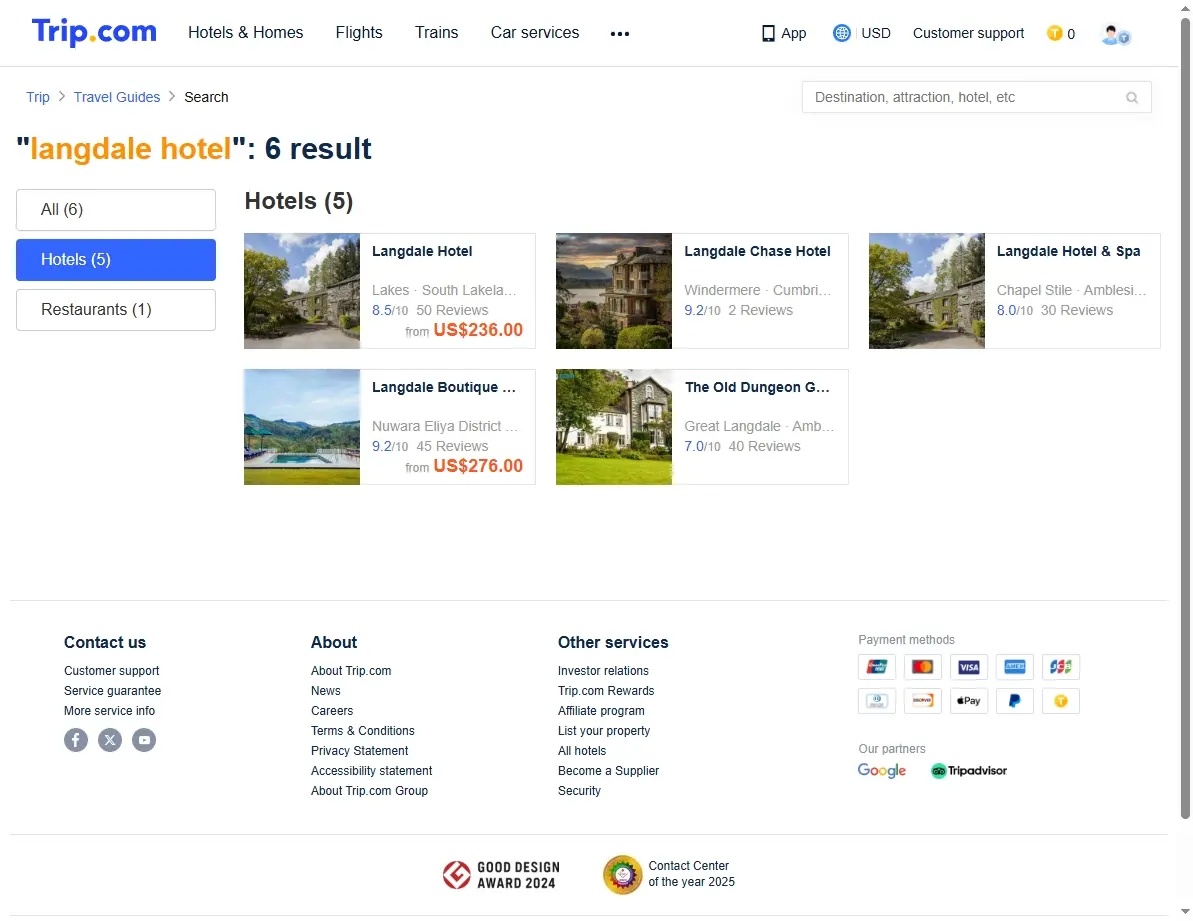Open the Langdale Chase Hotel photo
Screen dimensions: 1193x921
pyautogui.click(x=614, y=291)
